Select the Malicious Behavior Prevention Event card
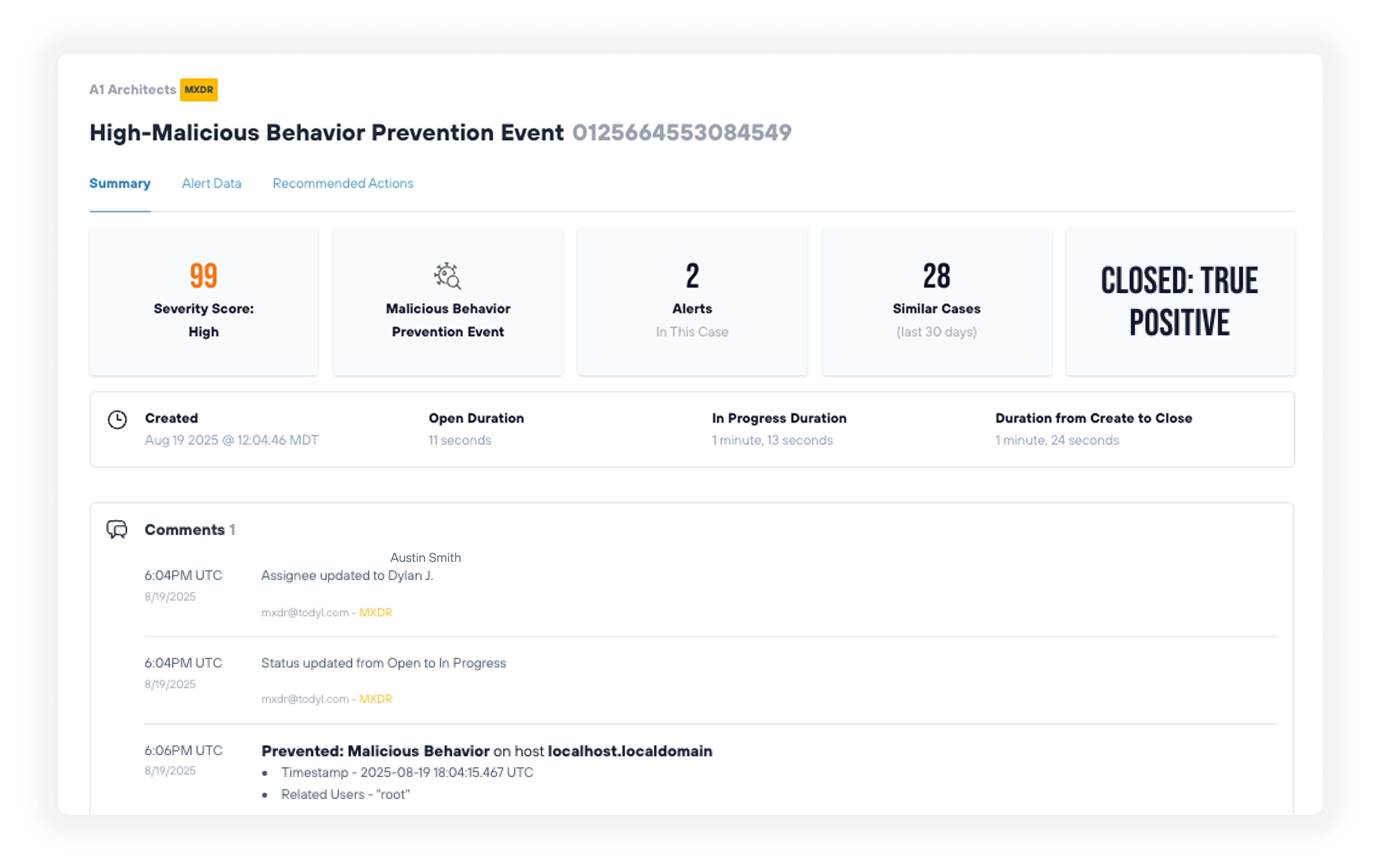Viewport: 1380px width, 868px height. (448, 301)
